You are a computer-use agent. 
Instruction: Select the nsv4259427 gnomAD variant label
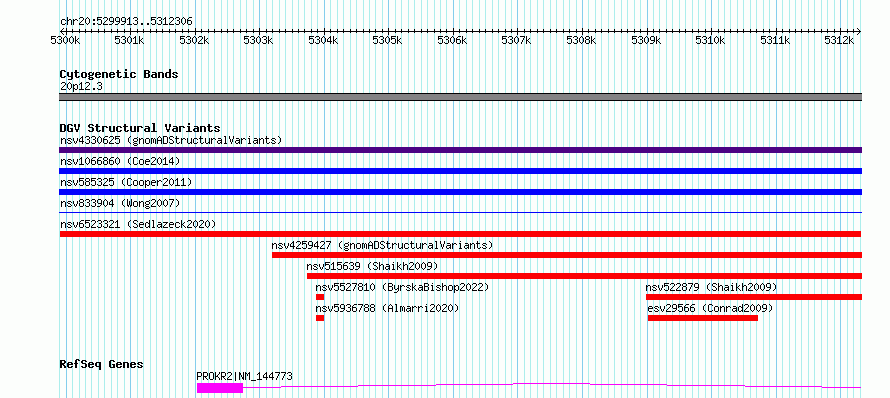tap(382, 245)
